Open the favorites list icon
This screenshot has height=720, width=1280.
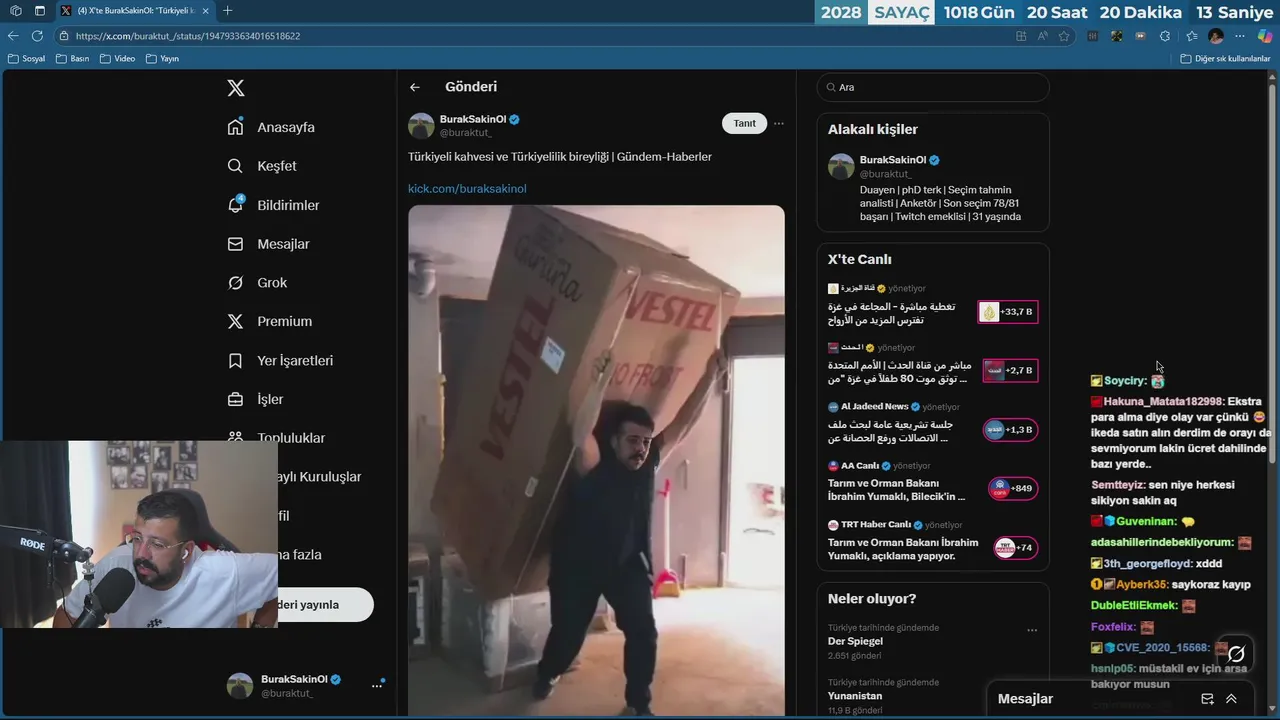1191,36
